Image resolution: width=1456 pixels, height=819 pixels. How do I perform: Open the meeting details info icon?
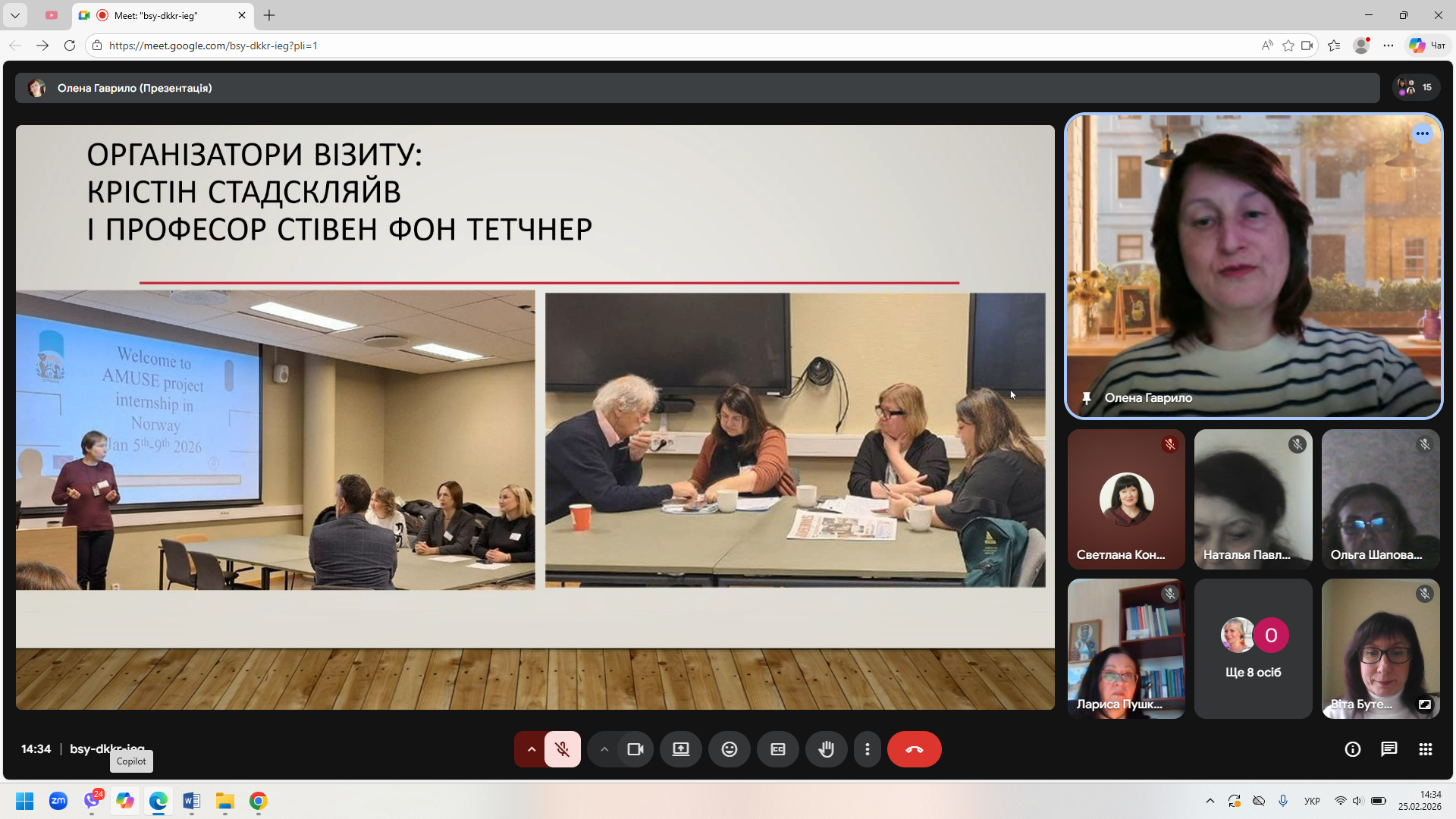[1352, 749]
